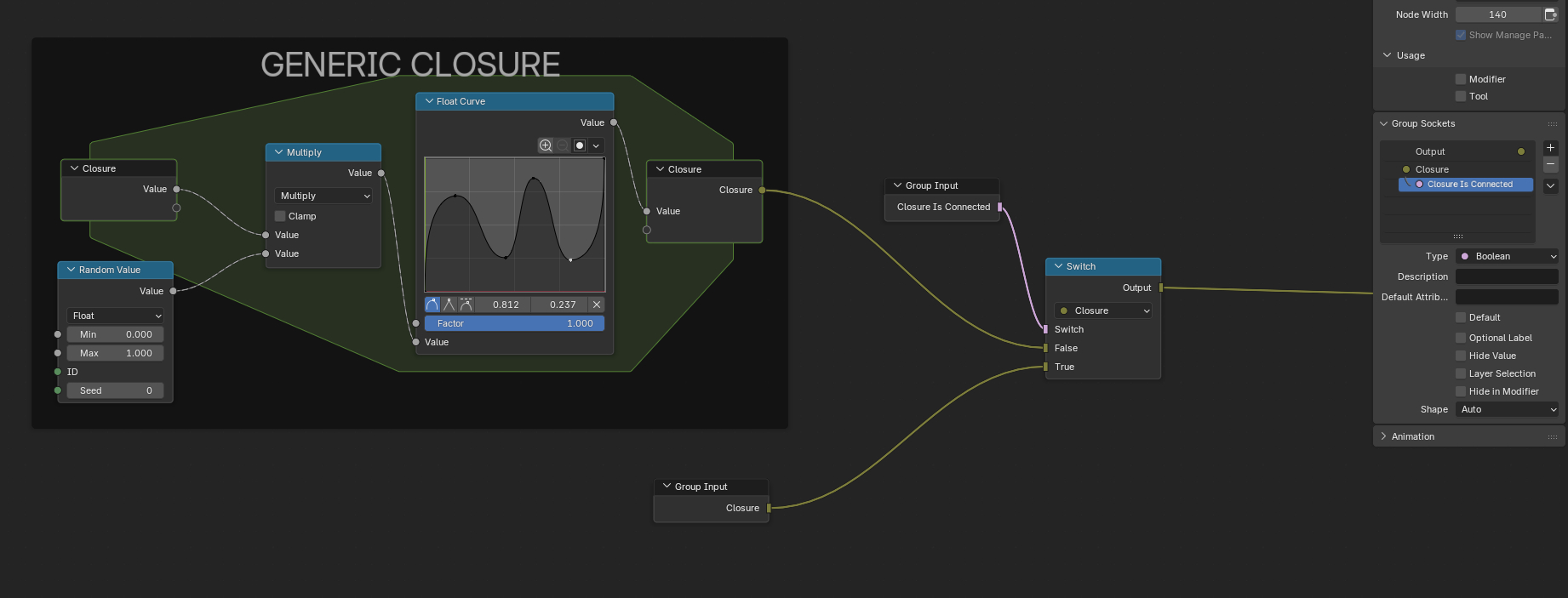
Task: Select the Closure Is Connected socket row
Action: [1466, 185]
